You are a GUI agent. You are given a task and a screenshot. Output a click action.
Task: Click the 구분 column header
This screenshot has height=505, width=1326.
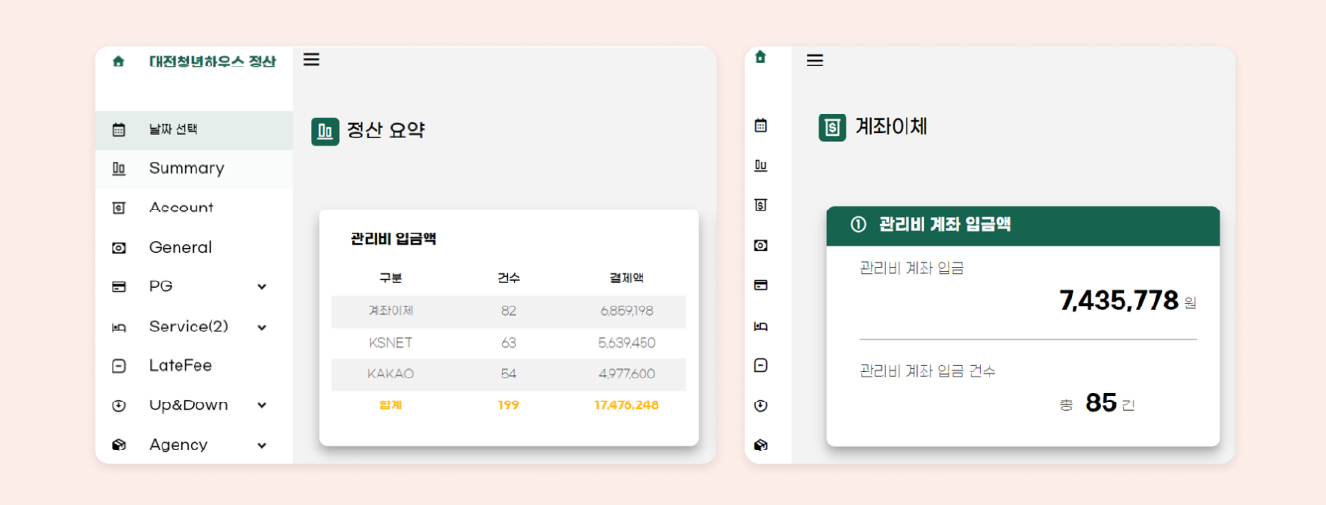coord(390,278)
